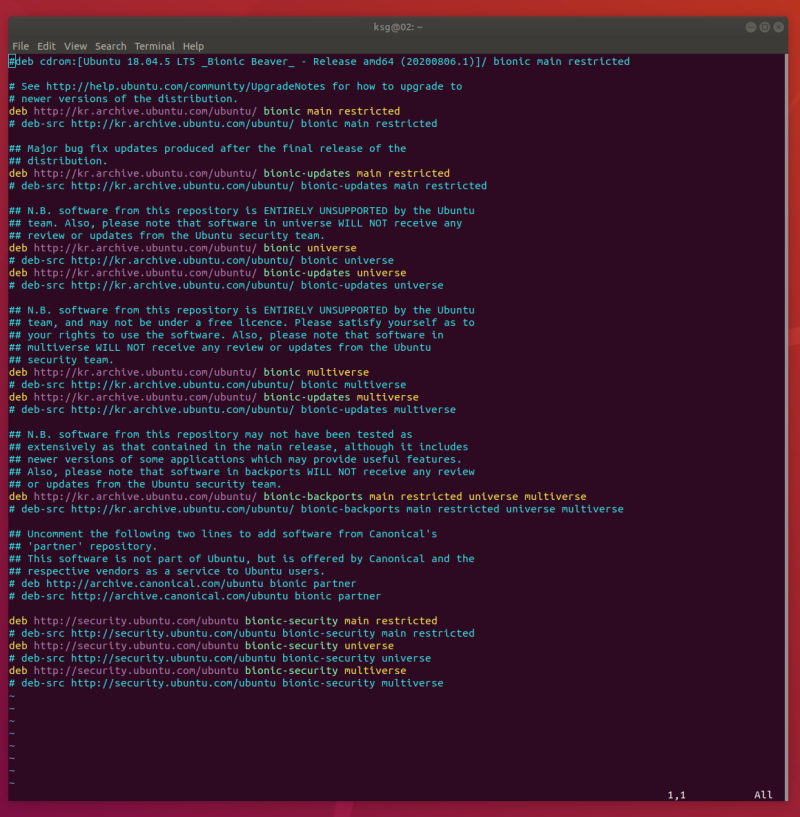Click 'team, and may not be under a free licence' line
The image size is (800, 817).
click(x=242, y=323)
